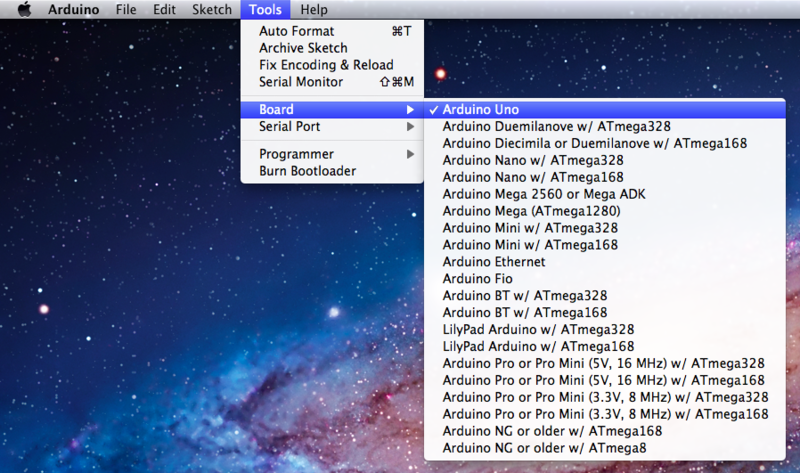This screenshot has height=473, width=800.
Task: Choose Pro Mini (5V, 16 MHz) w/ ATmega328
Action: [x=605, y=363]
